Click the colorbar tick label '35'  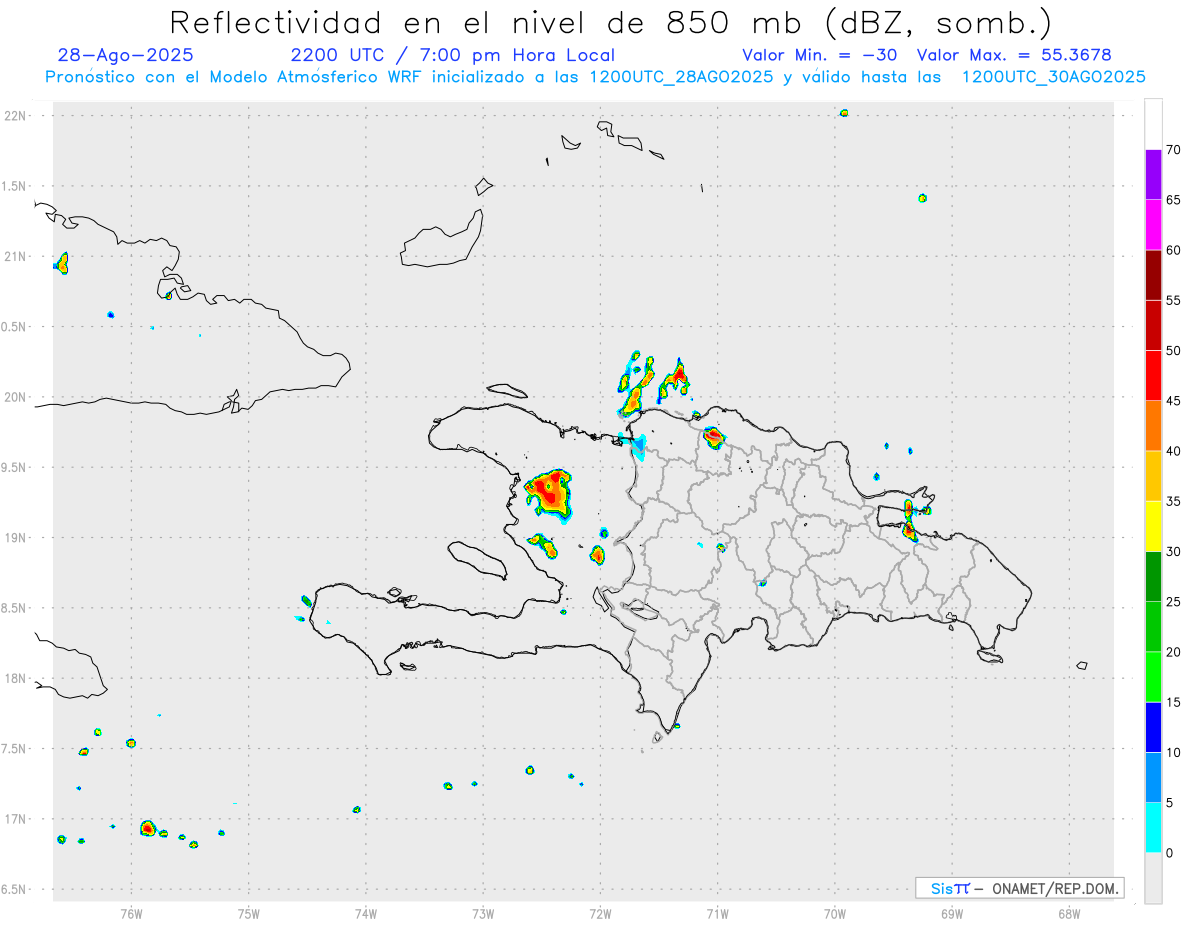(x=1174, y=501)
